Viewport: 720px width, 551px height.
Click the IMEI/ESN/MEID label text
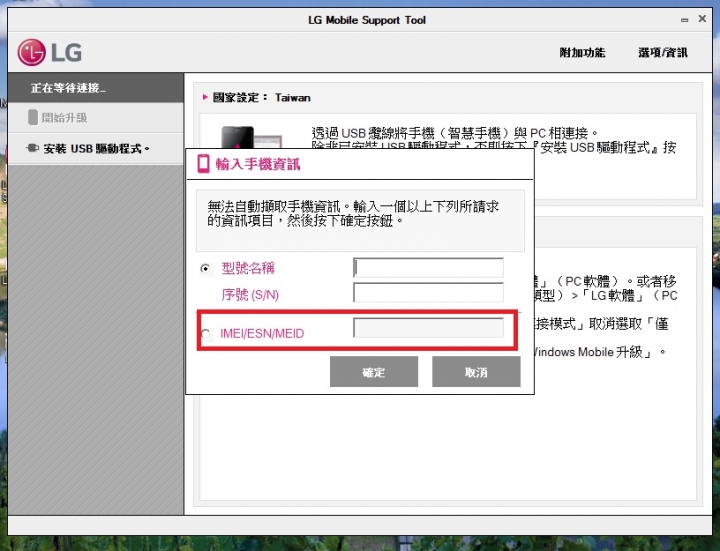pyautogui.click(x=262, y=333)
